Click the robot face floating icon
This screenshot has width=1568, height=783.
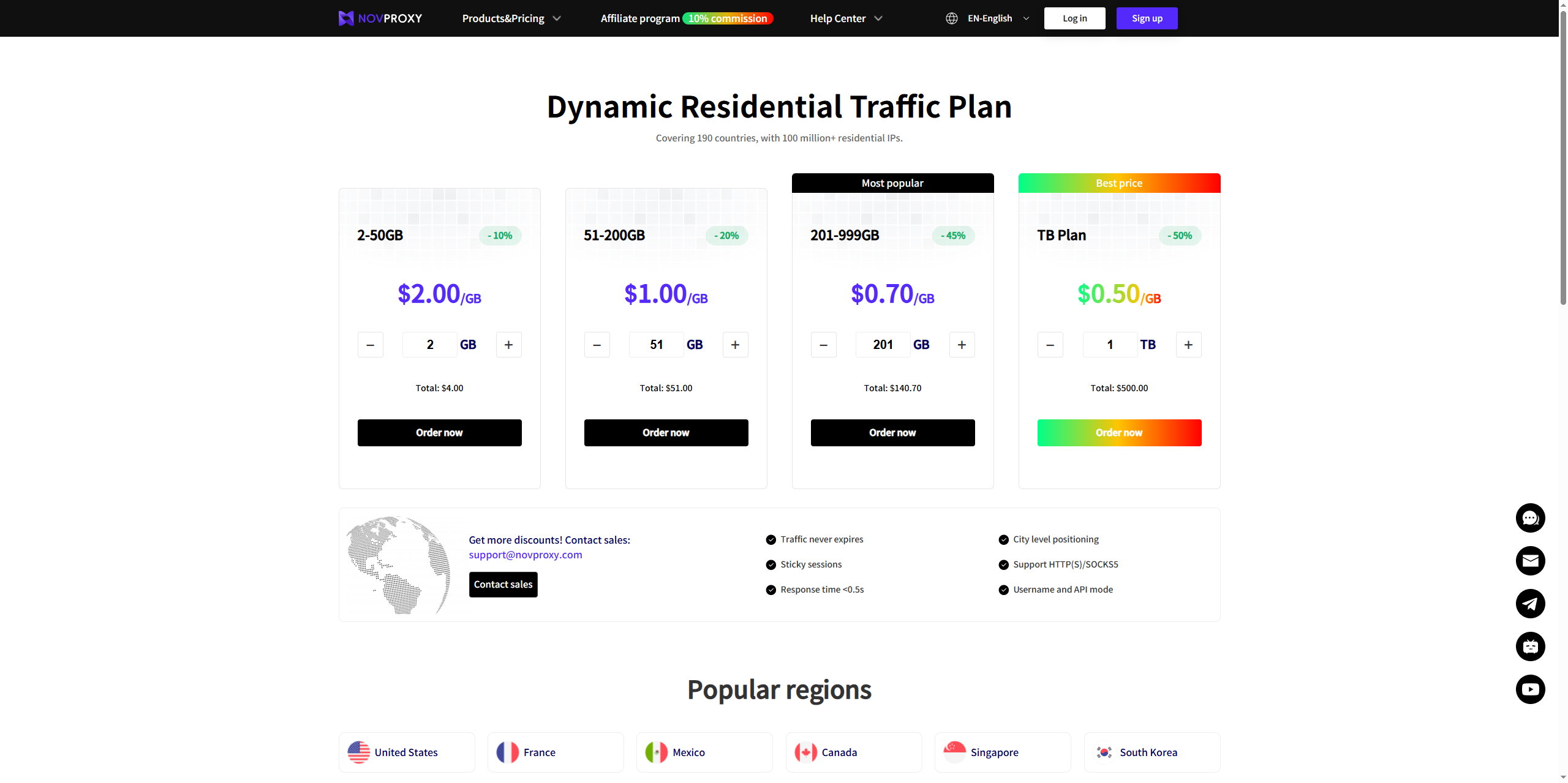[x=1530, y=646]
